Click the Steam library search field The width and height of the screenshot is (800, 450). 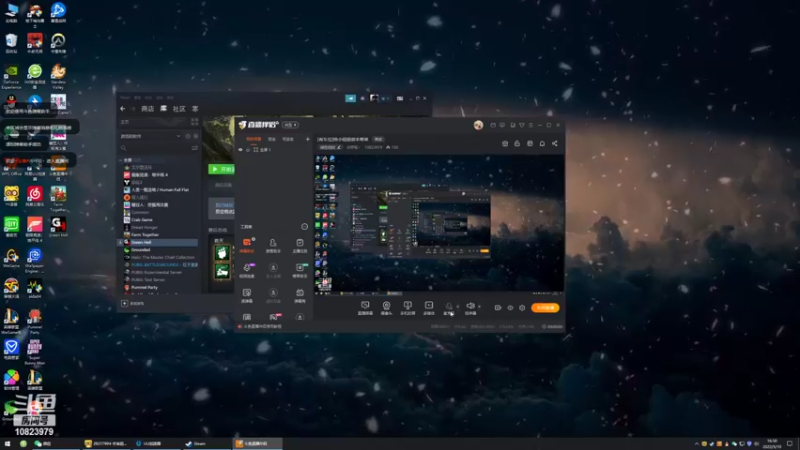(x=156, y=148)
